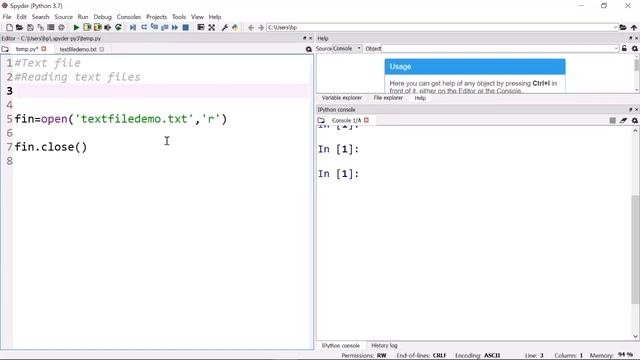Switch to textfiledemo.txt editor tab

(x=78, y=49)
